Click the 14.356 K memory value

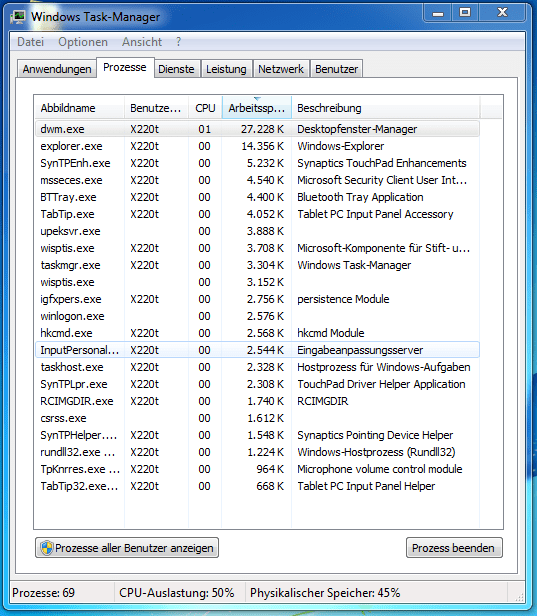(262, 146)
